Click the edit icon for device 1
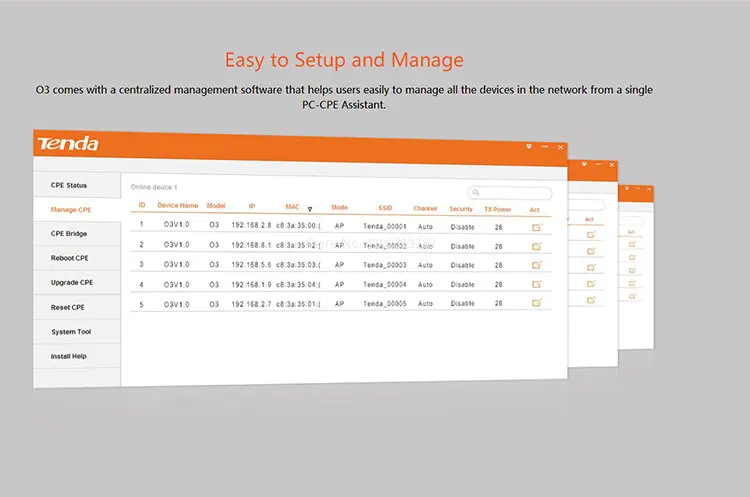This screenshot has width=750, height=497. [x=536, y=227]
